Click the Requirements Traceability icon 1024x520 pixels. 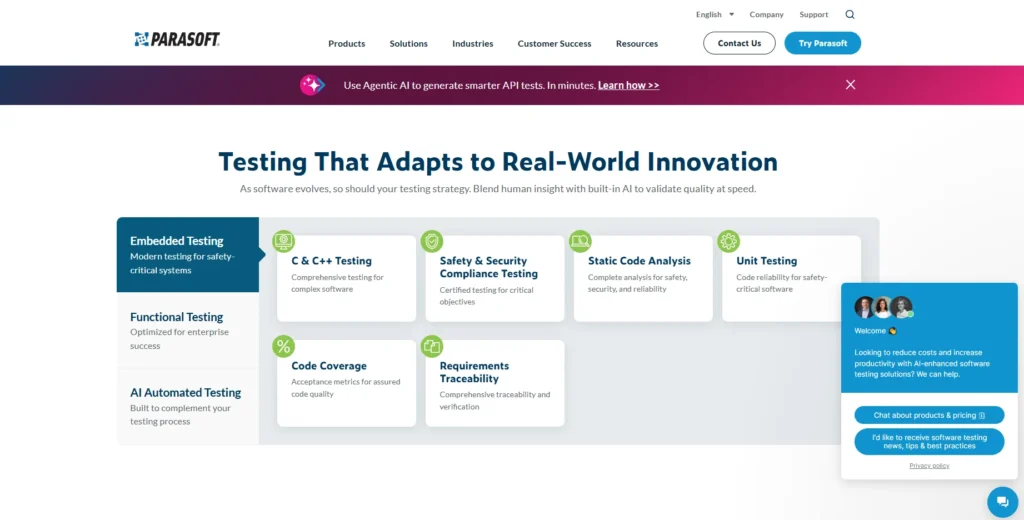[x=432, y=346]
